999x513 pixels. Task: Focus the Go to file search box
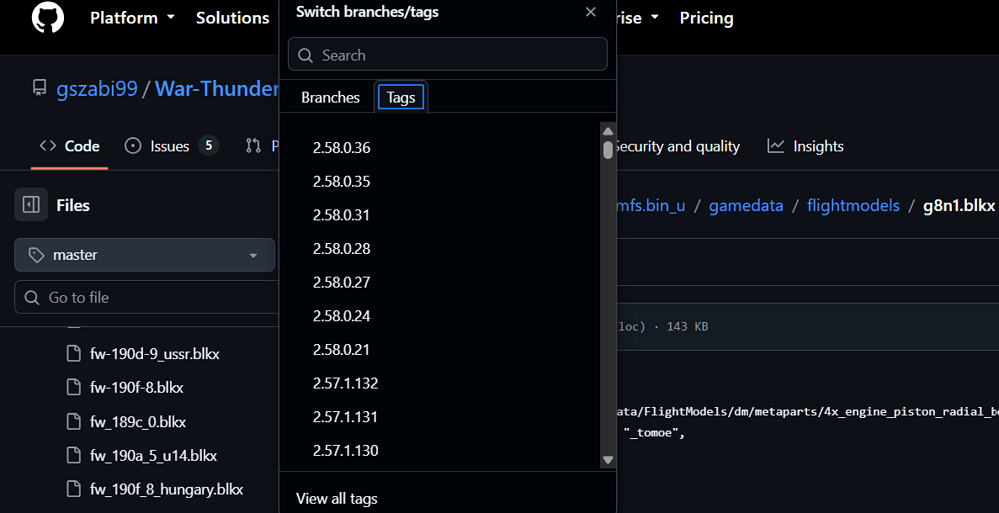click(147, 297)
